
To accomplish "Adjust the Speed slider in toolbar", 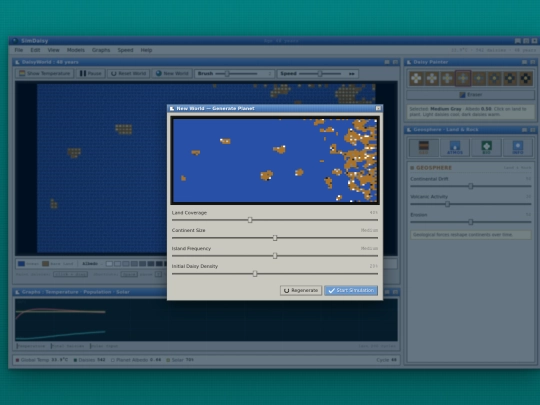I will click(x=320, y=74).
